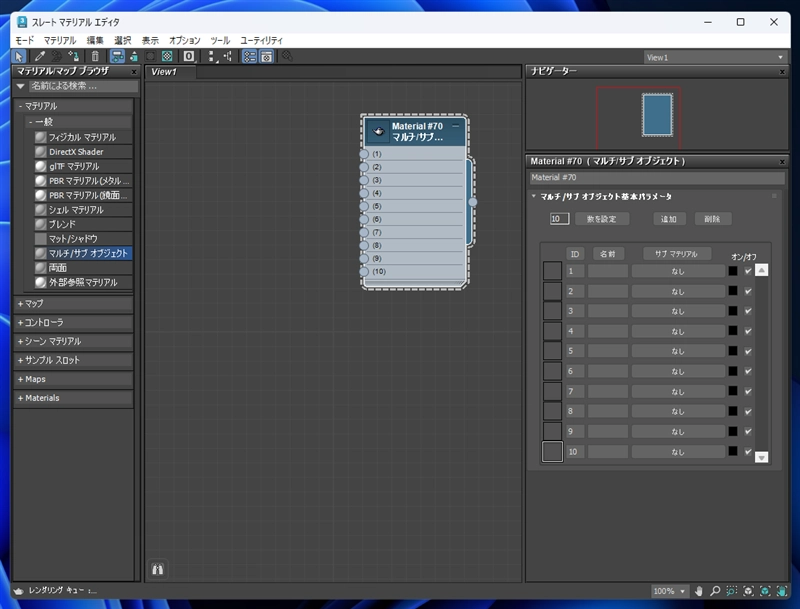
Task: Click Zoom Extents Selected teal icon
Action: pos(765,591)
